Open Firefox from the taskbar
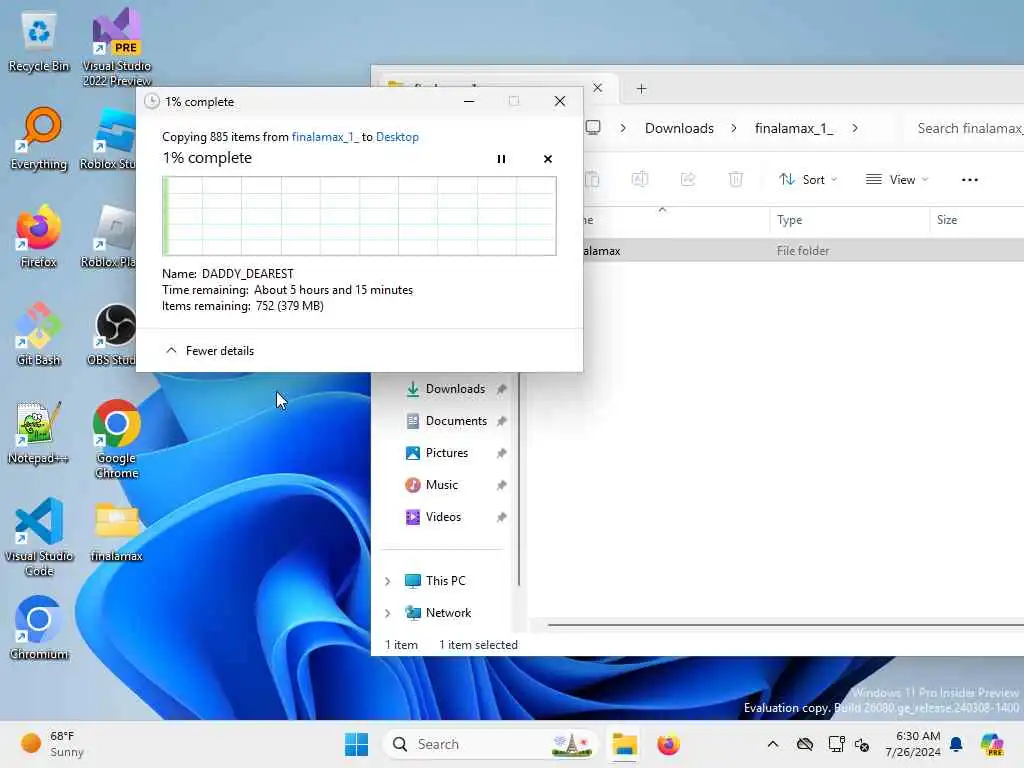The height and width of the screenshot is (768, 1024). tap(668, 744)
